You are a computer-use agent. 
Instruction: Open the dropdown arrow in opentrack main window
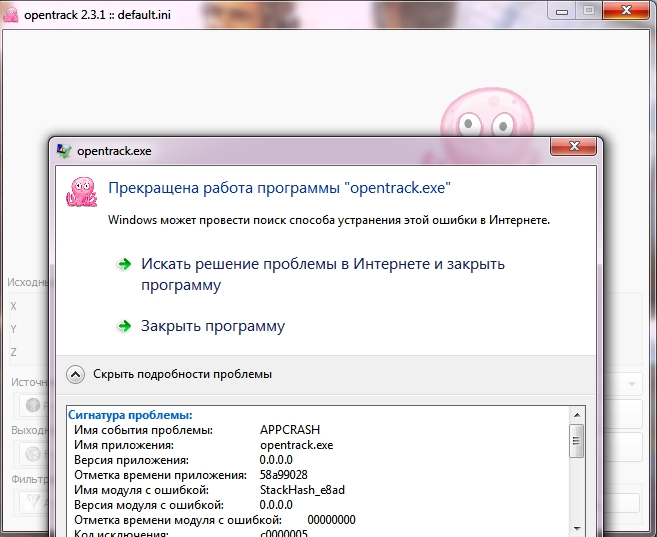(x=632, y=384)
